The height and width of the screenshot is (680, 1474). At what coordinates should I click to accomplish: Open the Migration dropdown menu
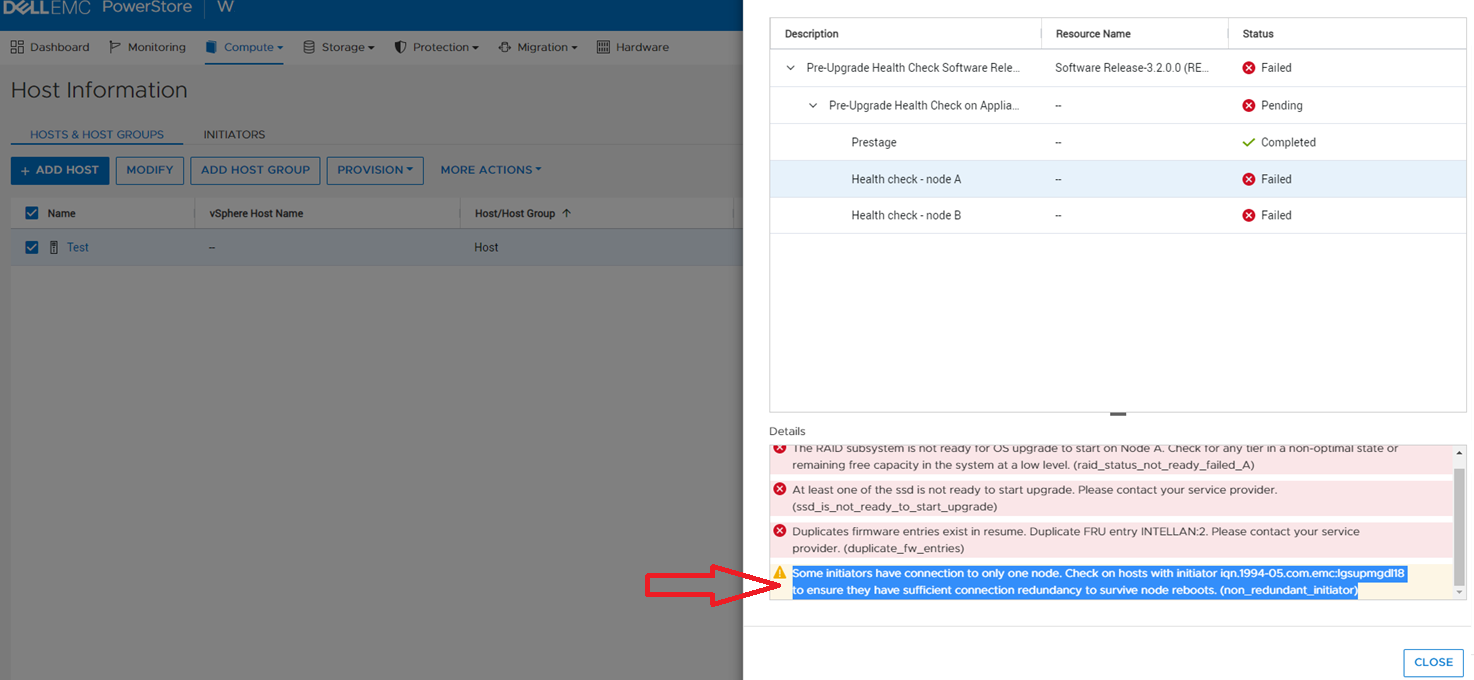[x=537, y=47]
